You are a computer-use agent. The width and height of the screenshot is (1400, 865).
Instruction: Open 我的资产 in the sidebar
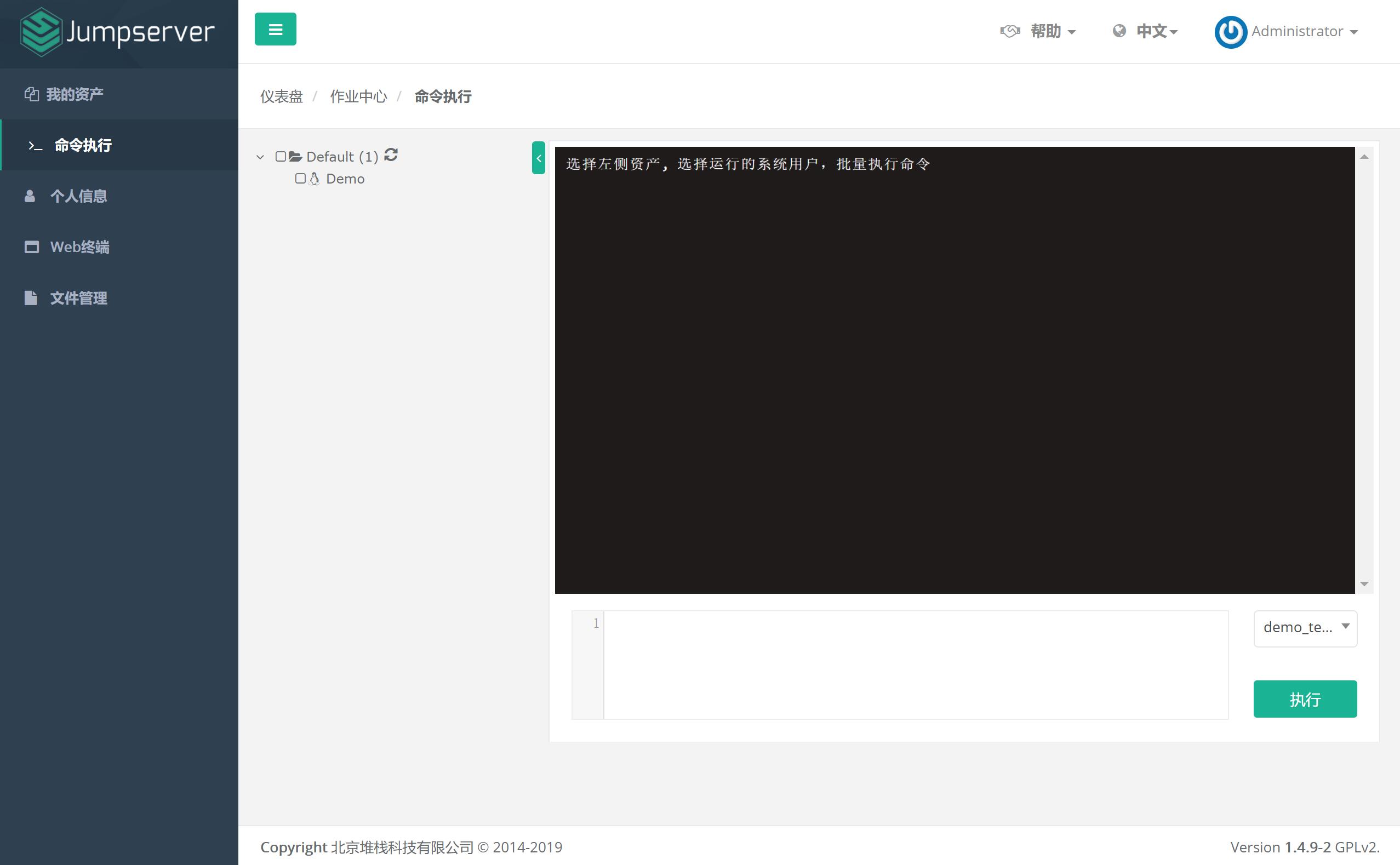[119, 94]
